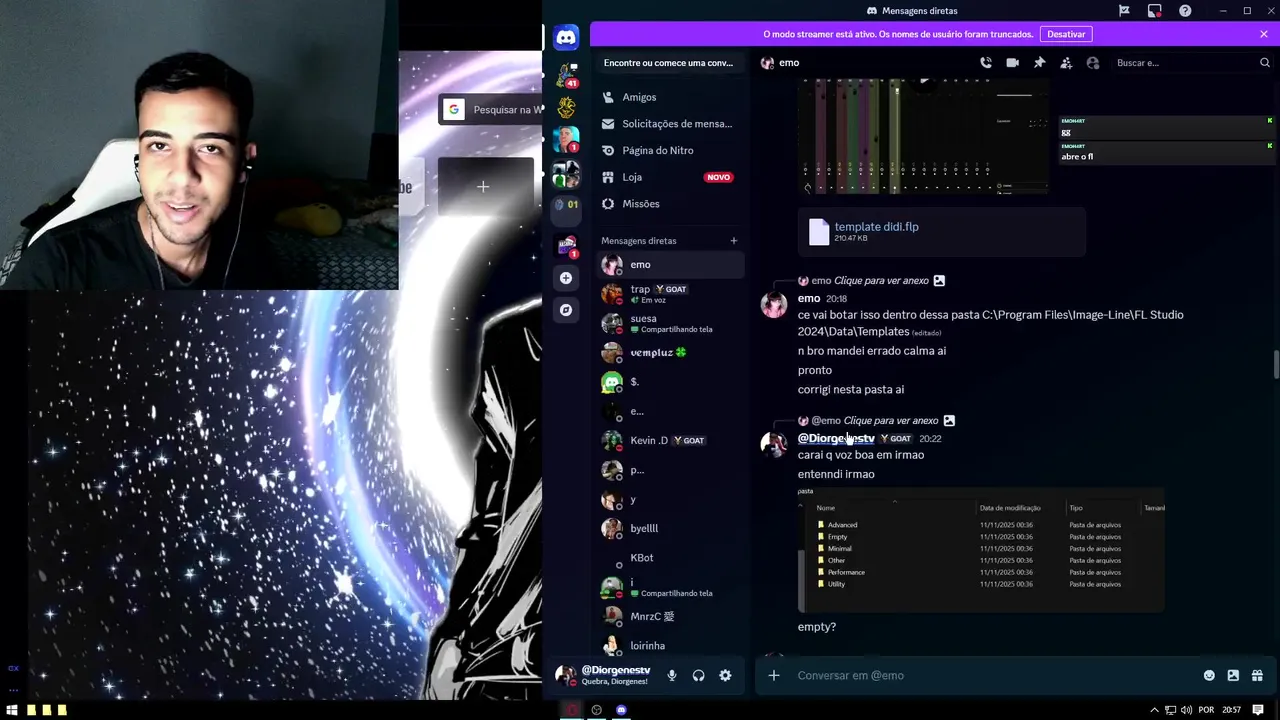Image resolution: width=1280 pixels, height=720 pixels.
Task: Open Amigos friends page
Action: [x=670, y=97]
